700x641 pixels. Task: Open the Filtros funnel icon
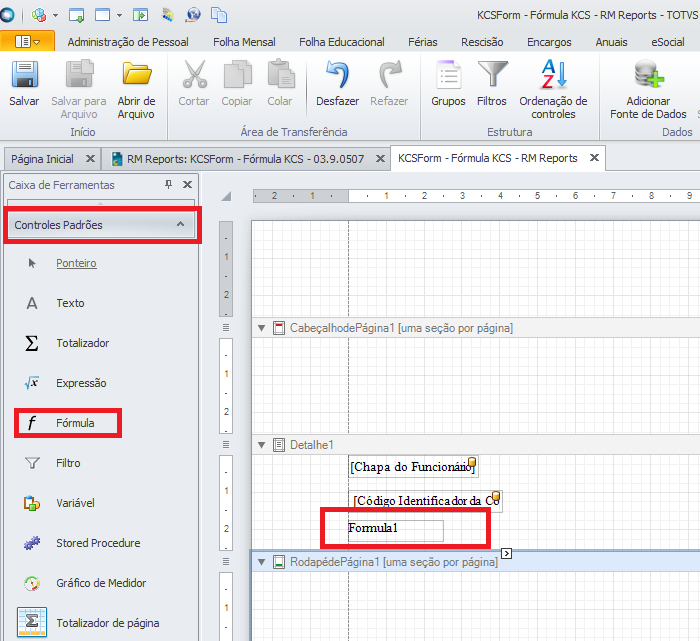click(x=492, y=75)
